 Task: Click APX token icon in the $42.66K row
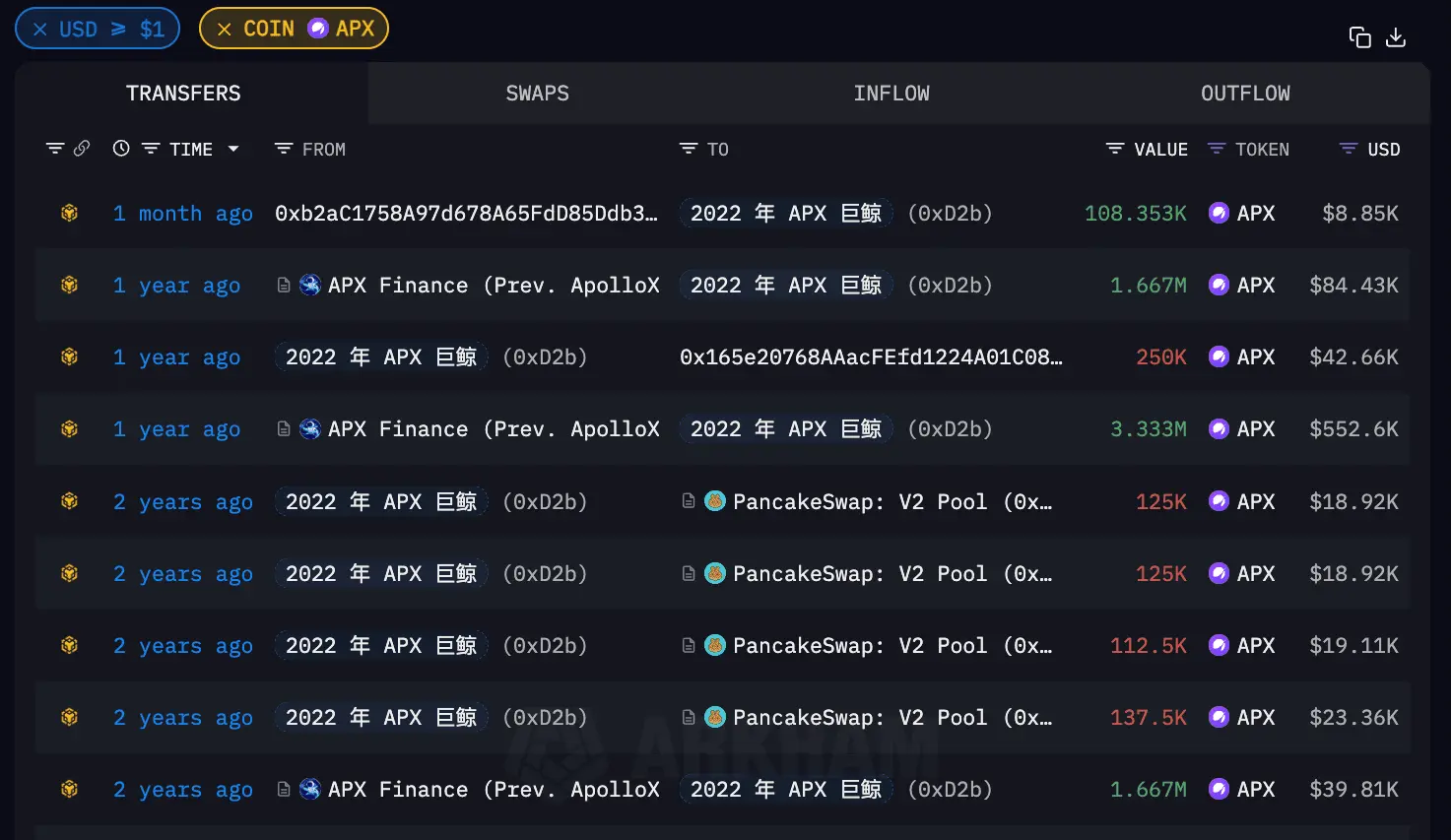pos(1219,356)
